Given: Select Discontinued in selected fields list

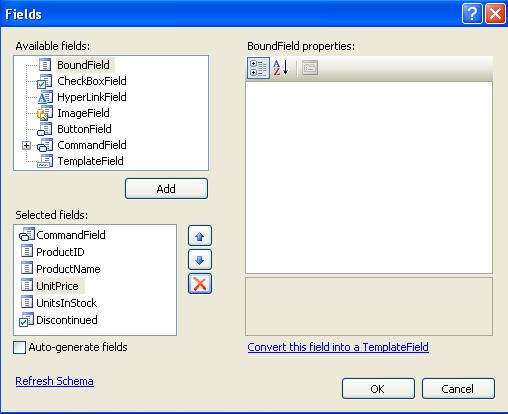Looking at the screenshot, I should pyautogui.click(x=67, y=320).
